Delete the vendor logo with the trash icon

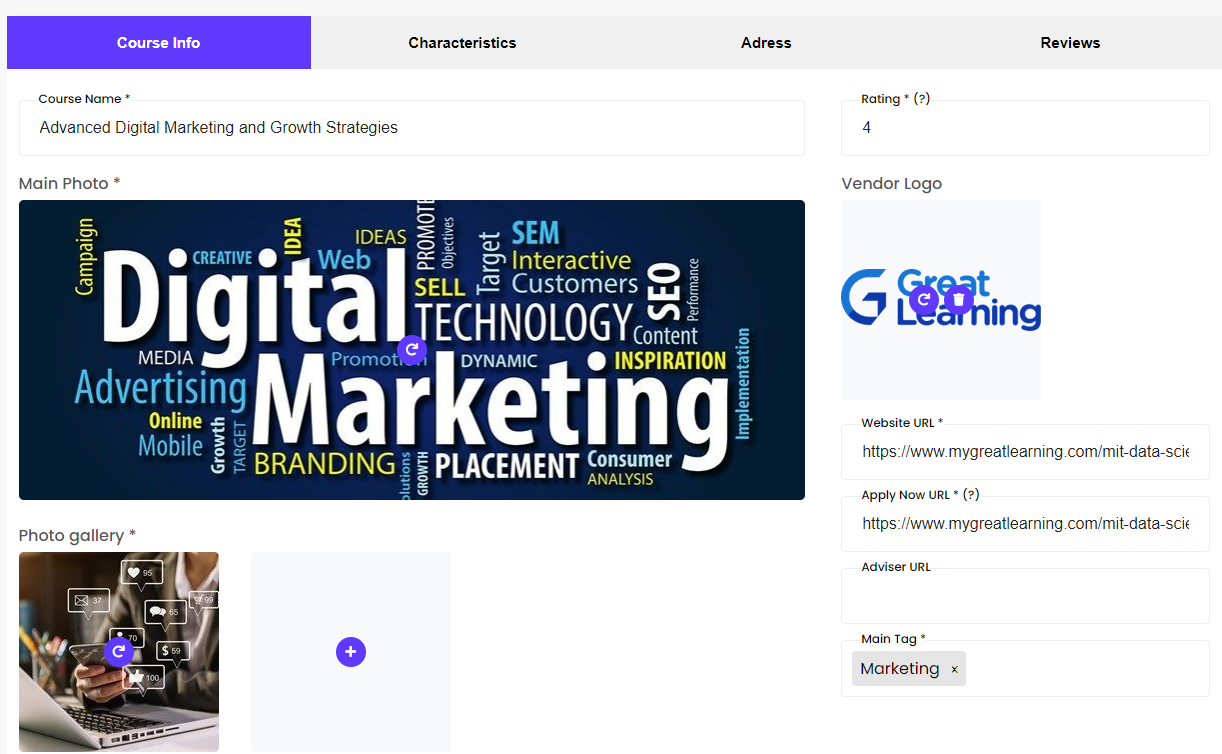pyautogui.click(x=958, y=299)
